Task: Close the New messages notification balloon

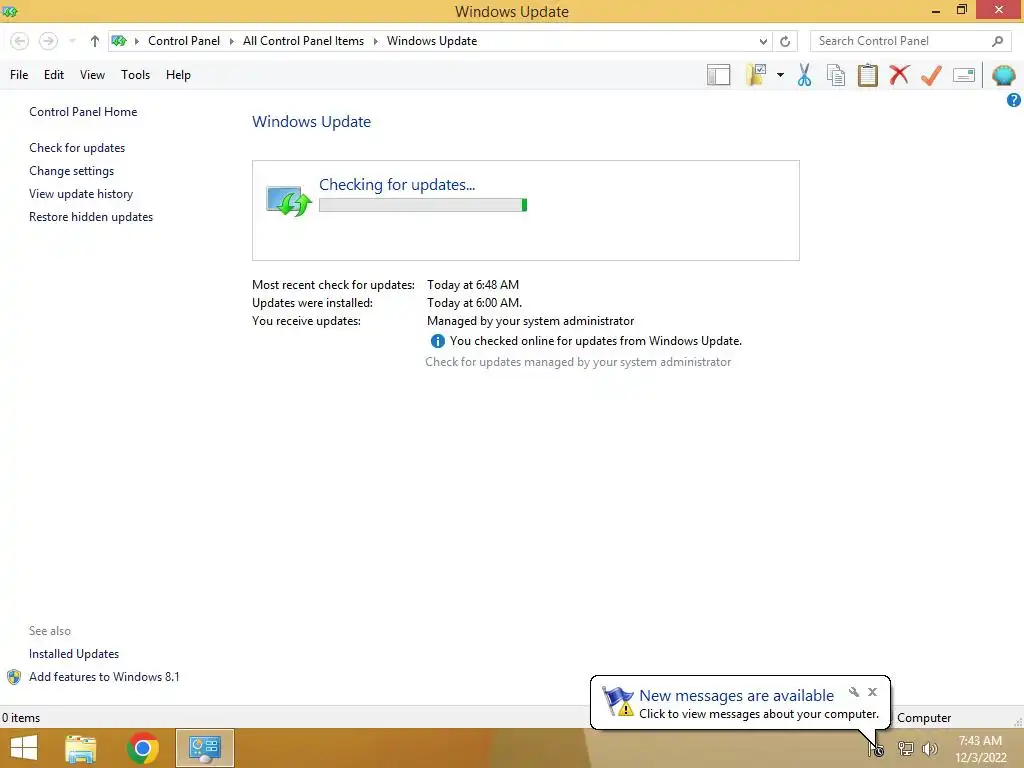Action: coord(872,692)
